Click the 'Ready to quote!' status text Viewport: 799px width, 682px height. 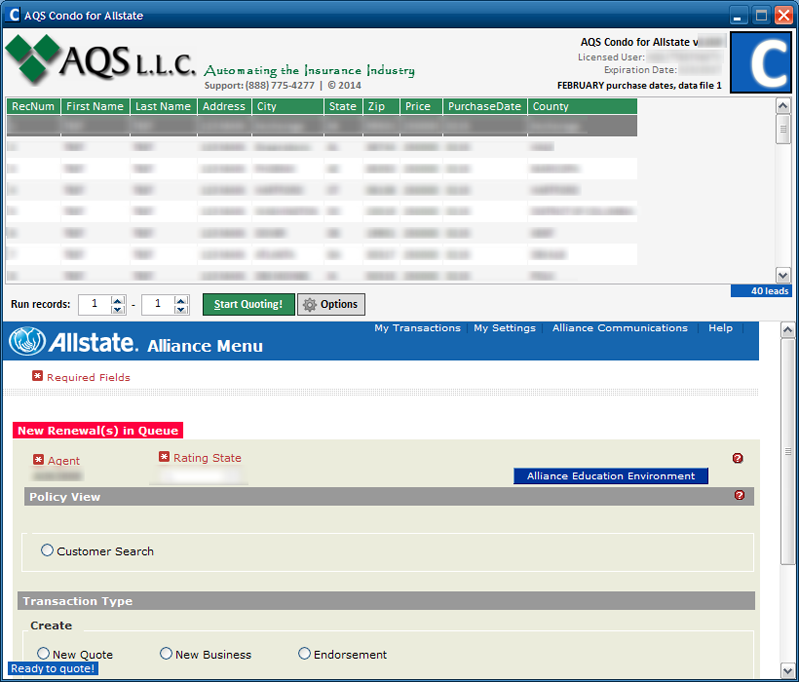click(x=52, y=668)
